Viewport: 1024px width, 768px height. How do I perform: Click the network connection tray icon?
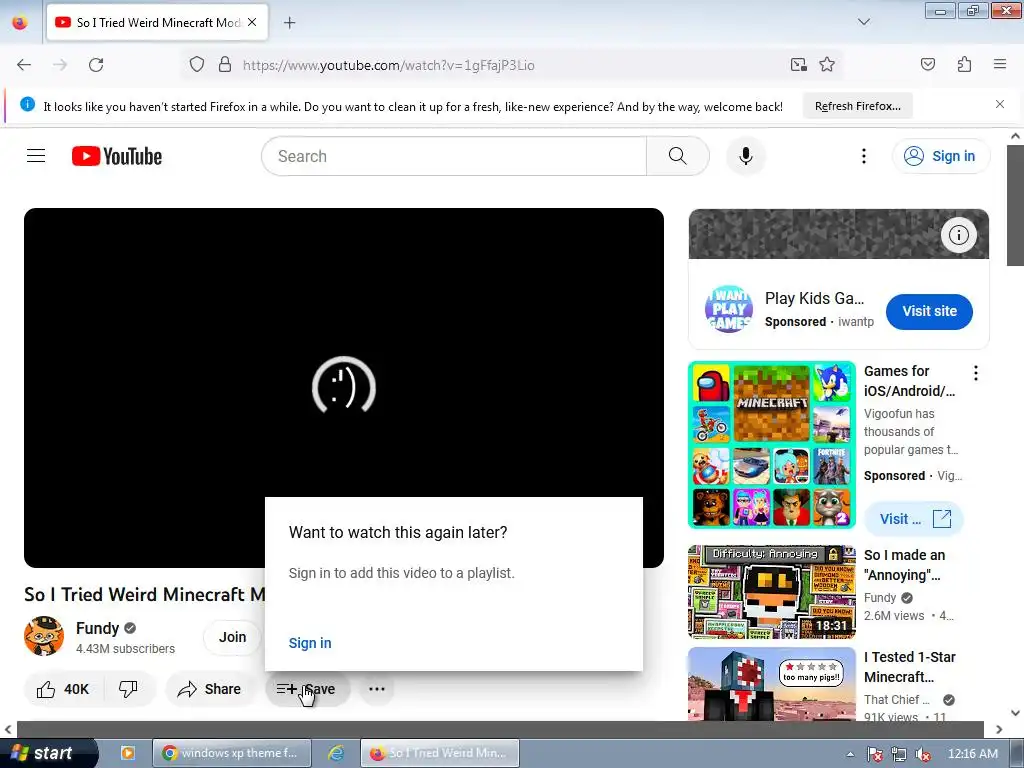899,754
